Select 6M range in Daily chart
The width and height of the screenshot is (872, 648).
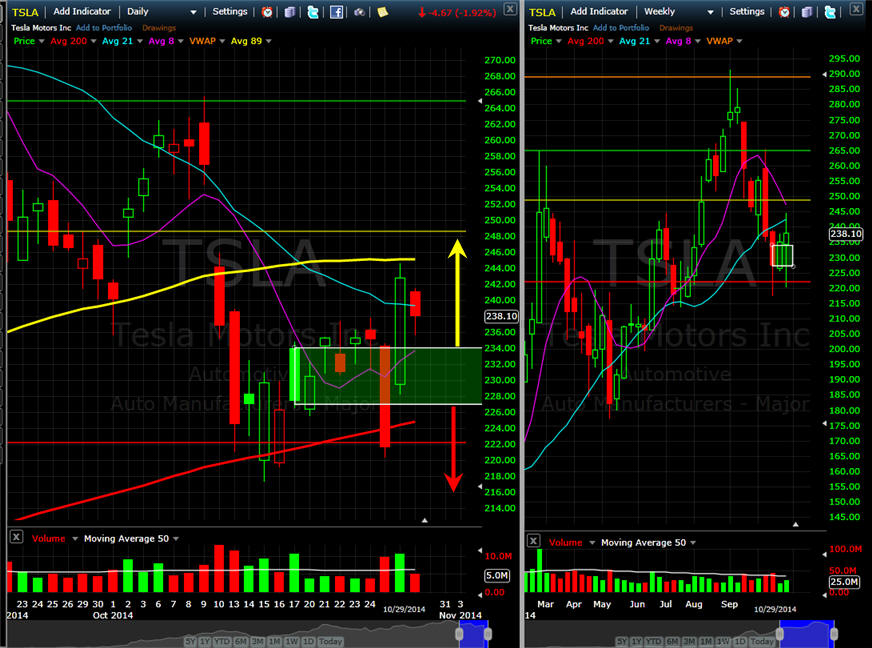coord(241,641)
